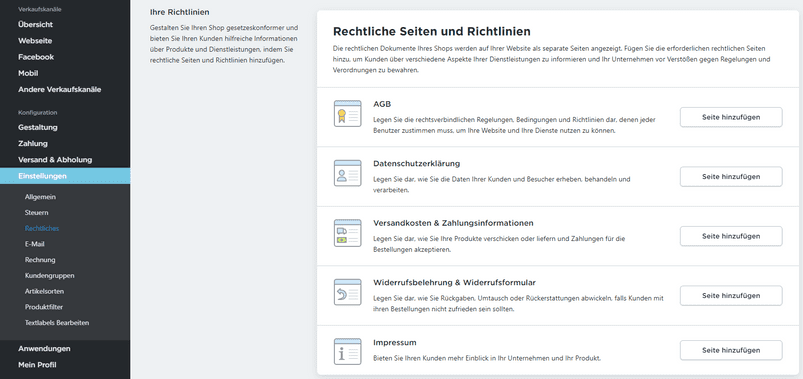Open E-Mail settings submenu
The width and height of the screenshot is (803, 379).
point(34,244)
